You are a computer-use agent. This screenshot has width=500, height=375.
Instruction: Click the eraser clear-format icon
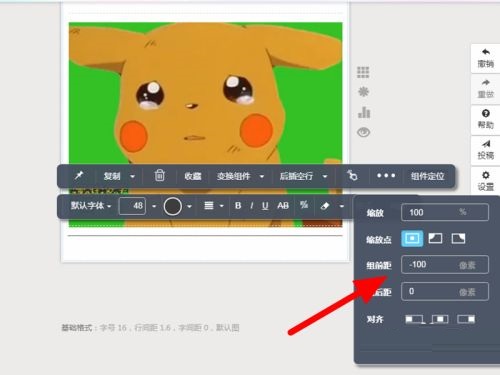(325, 206)
